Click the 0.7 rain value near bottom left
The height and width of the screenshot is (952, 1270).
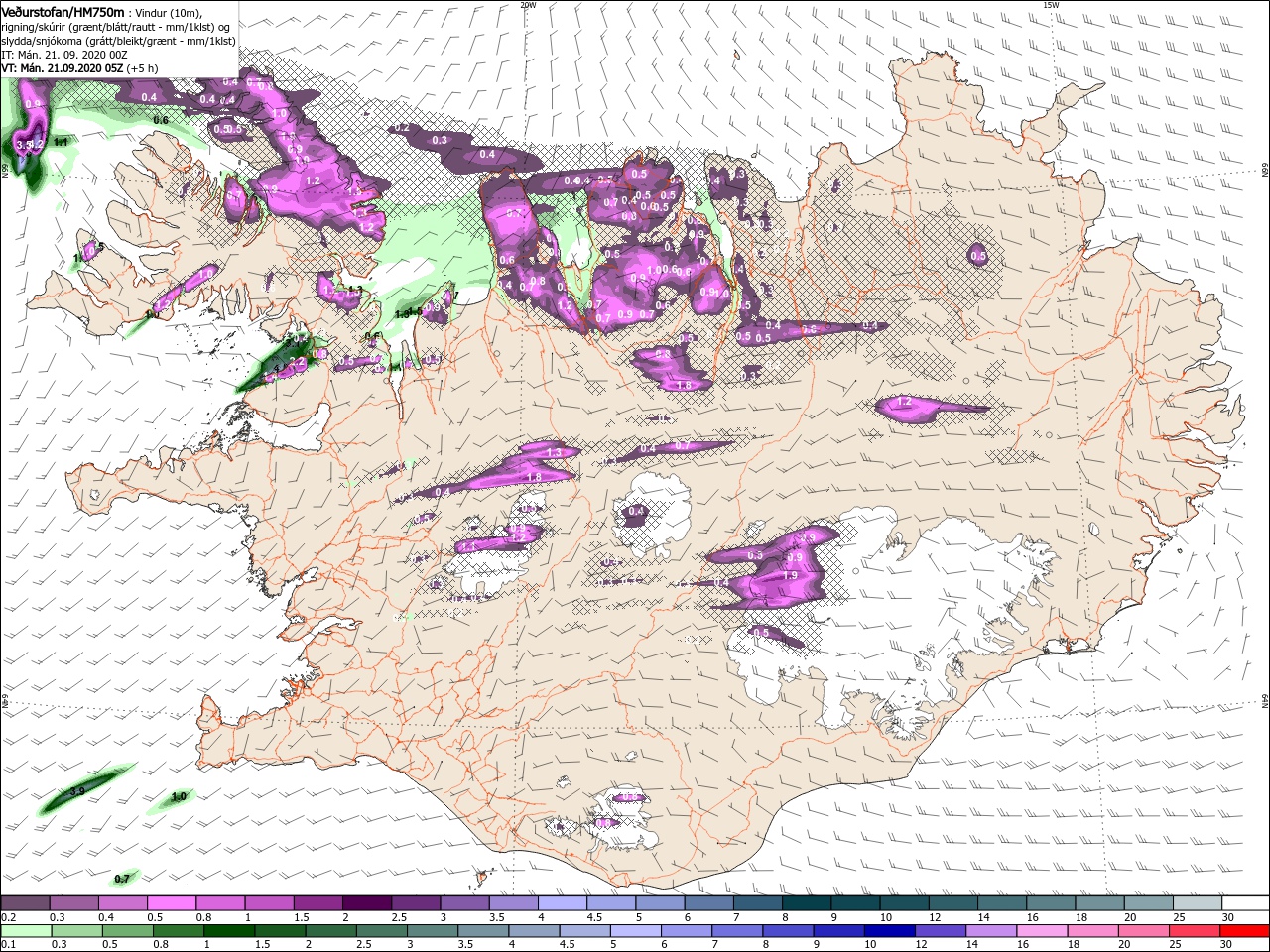click(x=122, y=879)
